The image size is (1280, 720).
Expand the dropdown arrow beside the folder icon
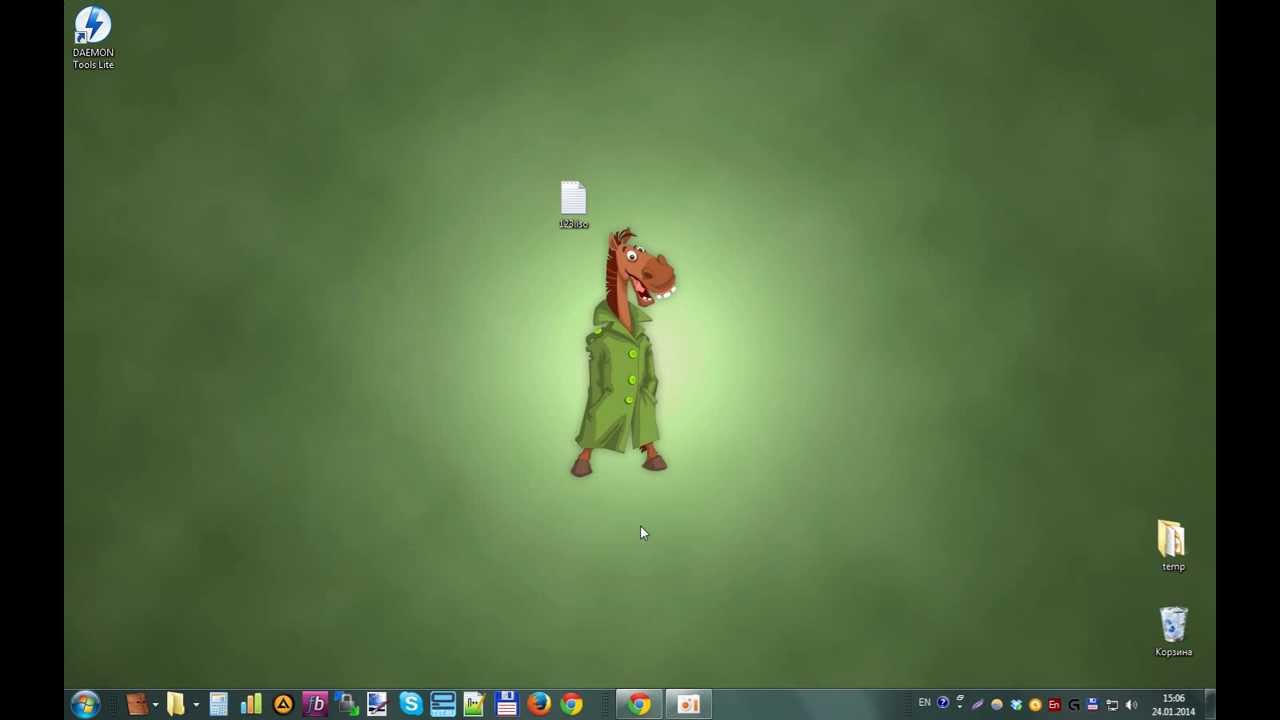pyautogui.click(x=196, y=705)
